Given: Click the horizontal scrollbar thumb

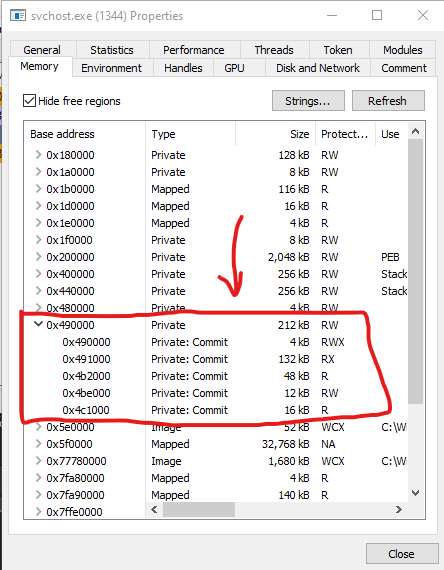Looking at the screenshot, I should click(x=199, y=510).
